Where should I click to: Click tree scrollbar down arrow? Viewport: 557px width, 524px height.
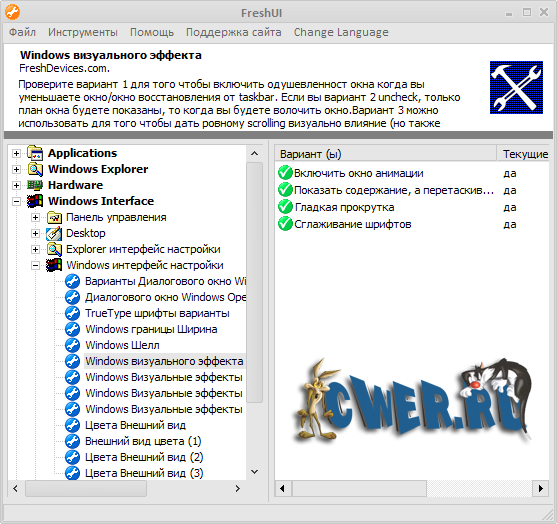pyautogui.click(x=254, y=472)
